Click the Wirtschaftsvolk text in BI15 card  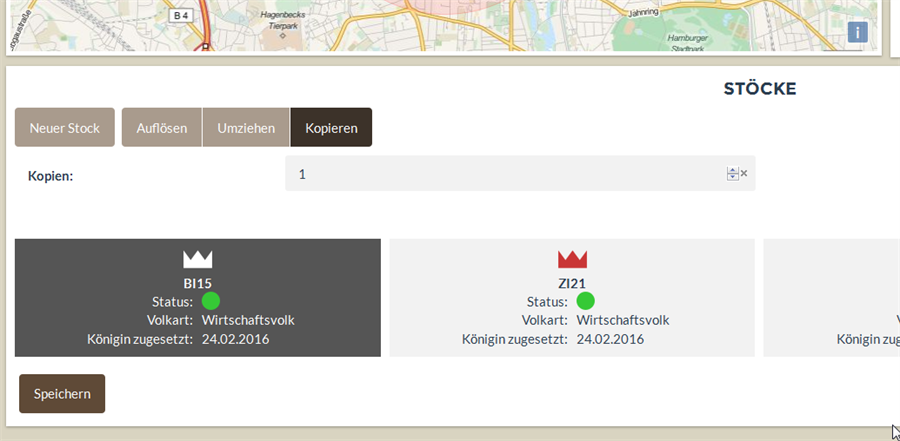[248, 320]
